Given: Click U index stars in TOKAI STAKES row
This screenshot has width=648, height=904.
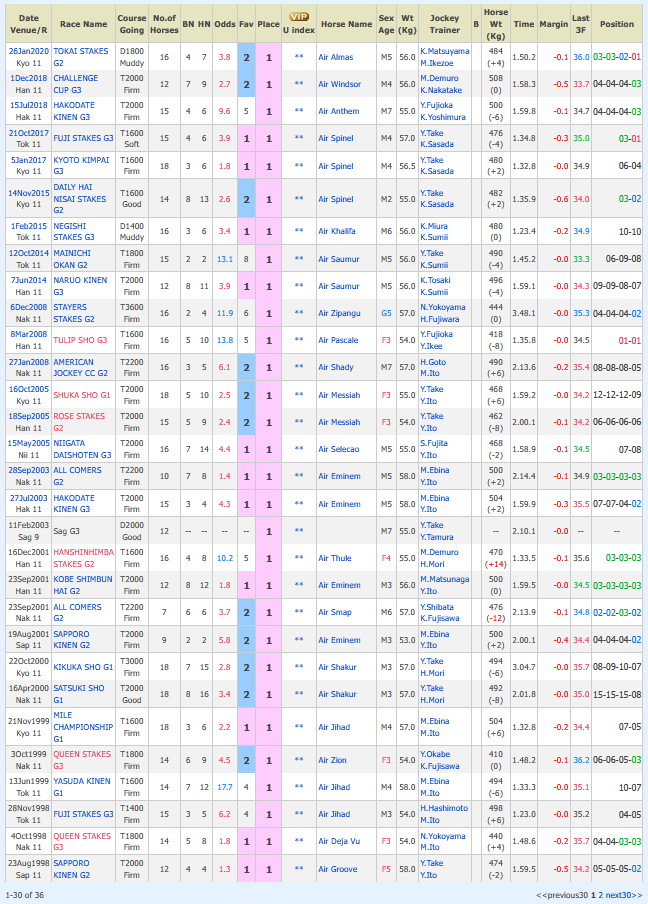Looking at the screenshot, I should 299,57.
